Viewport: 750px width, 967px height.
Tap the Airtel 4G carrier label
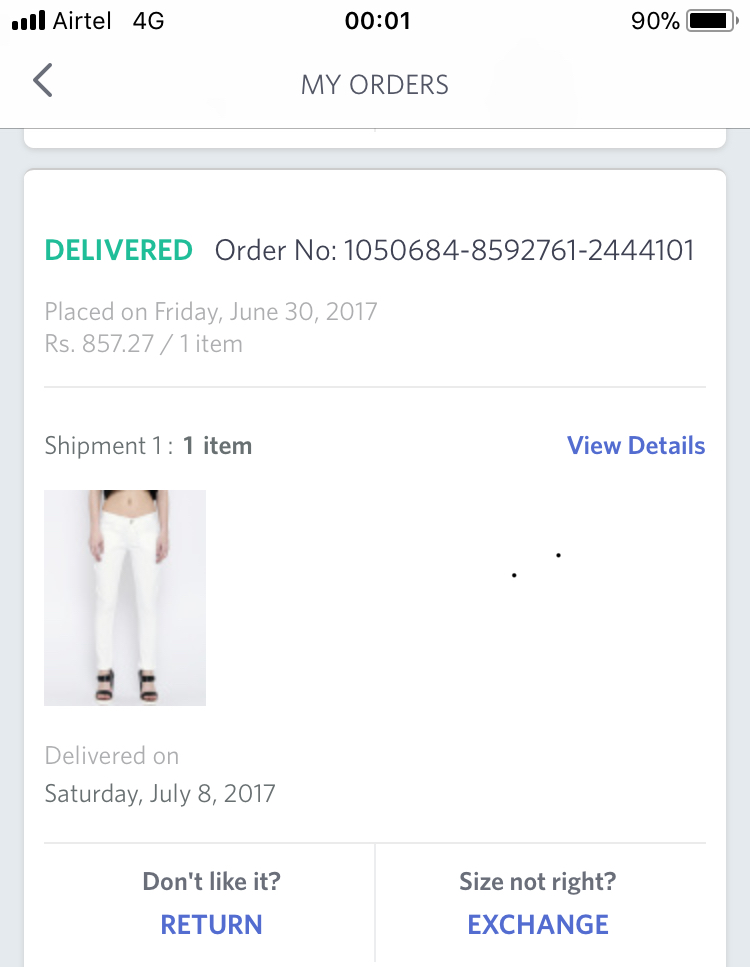point(109,21)
